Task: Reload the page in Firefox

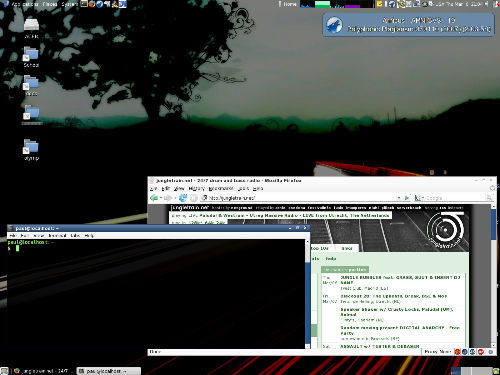Action: coord(183,198)
